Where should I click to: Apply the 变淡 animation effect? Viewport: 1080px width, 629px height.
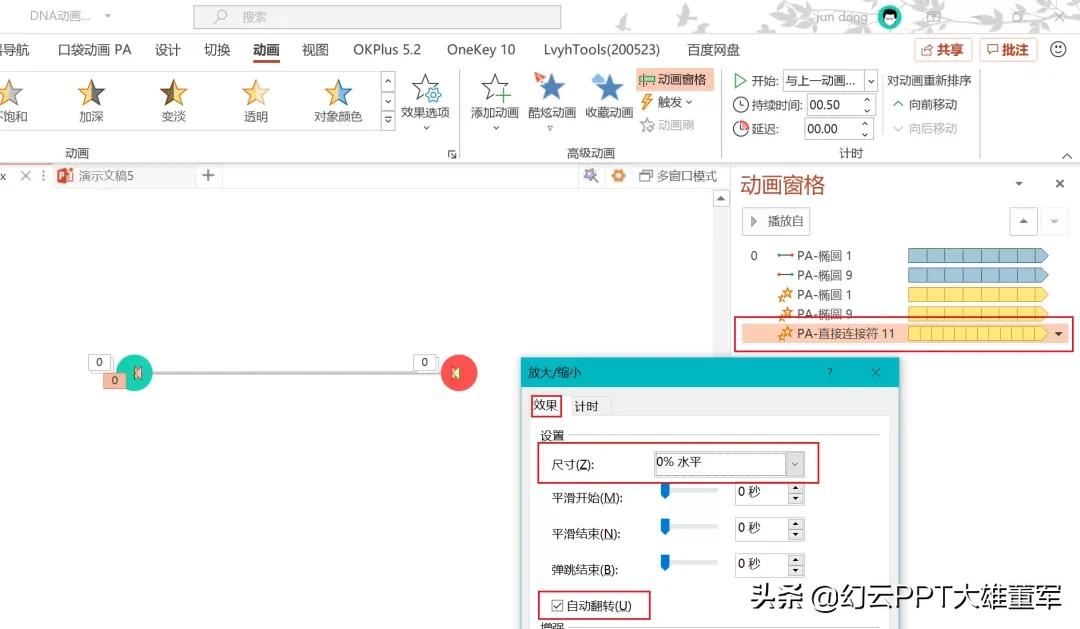[x=172, y=95]
